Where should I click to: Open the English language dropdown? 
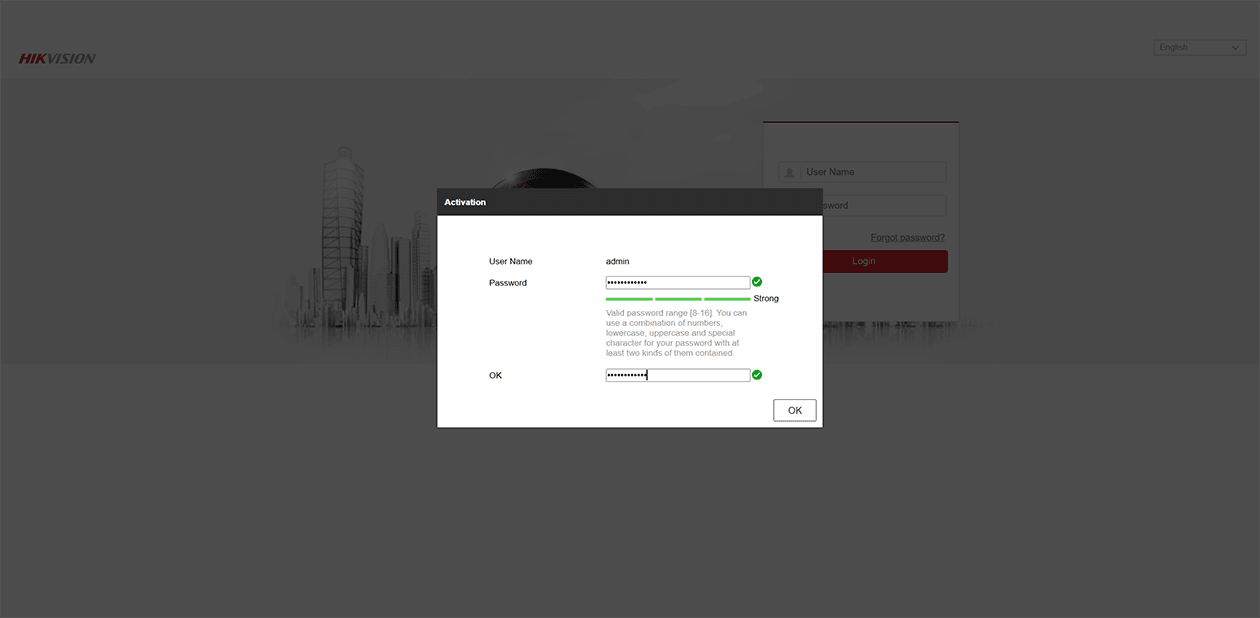click(x=1199, y=48)
